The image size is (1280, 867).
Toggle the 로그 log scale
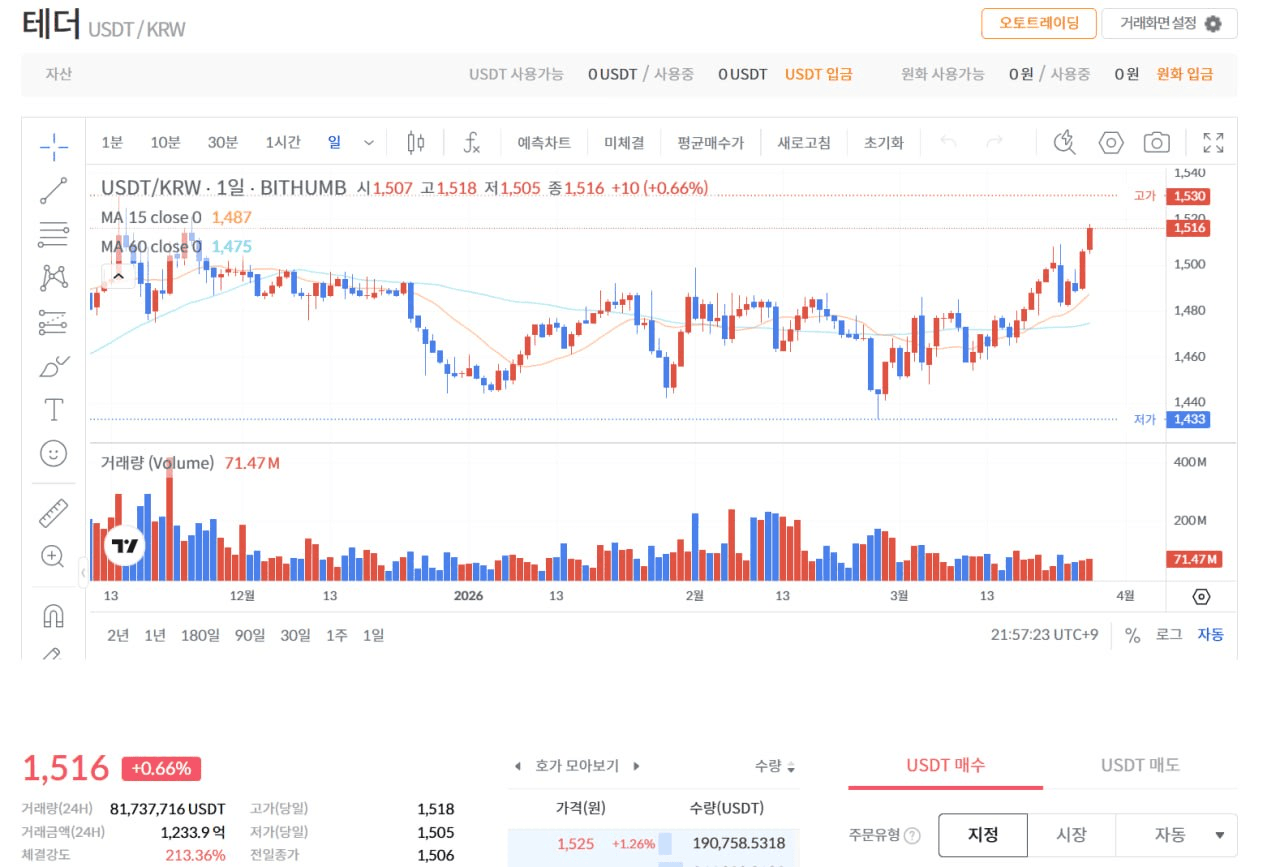(x=1168, y=635)
